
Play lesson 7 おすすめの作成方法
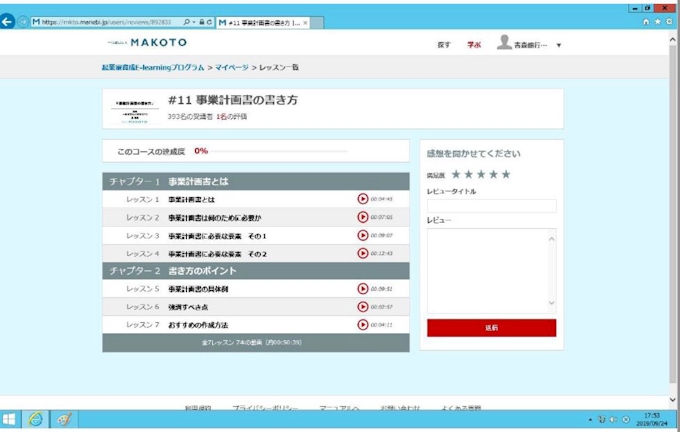pyautogui.click(x=363, y=325)
